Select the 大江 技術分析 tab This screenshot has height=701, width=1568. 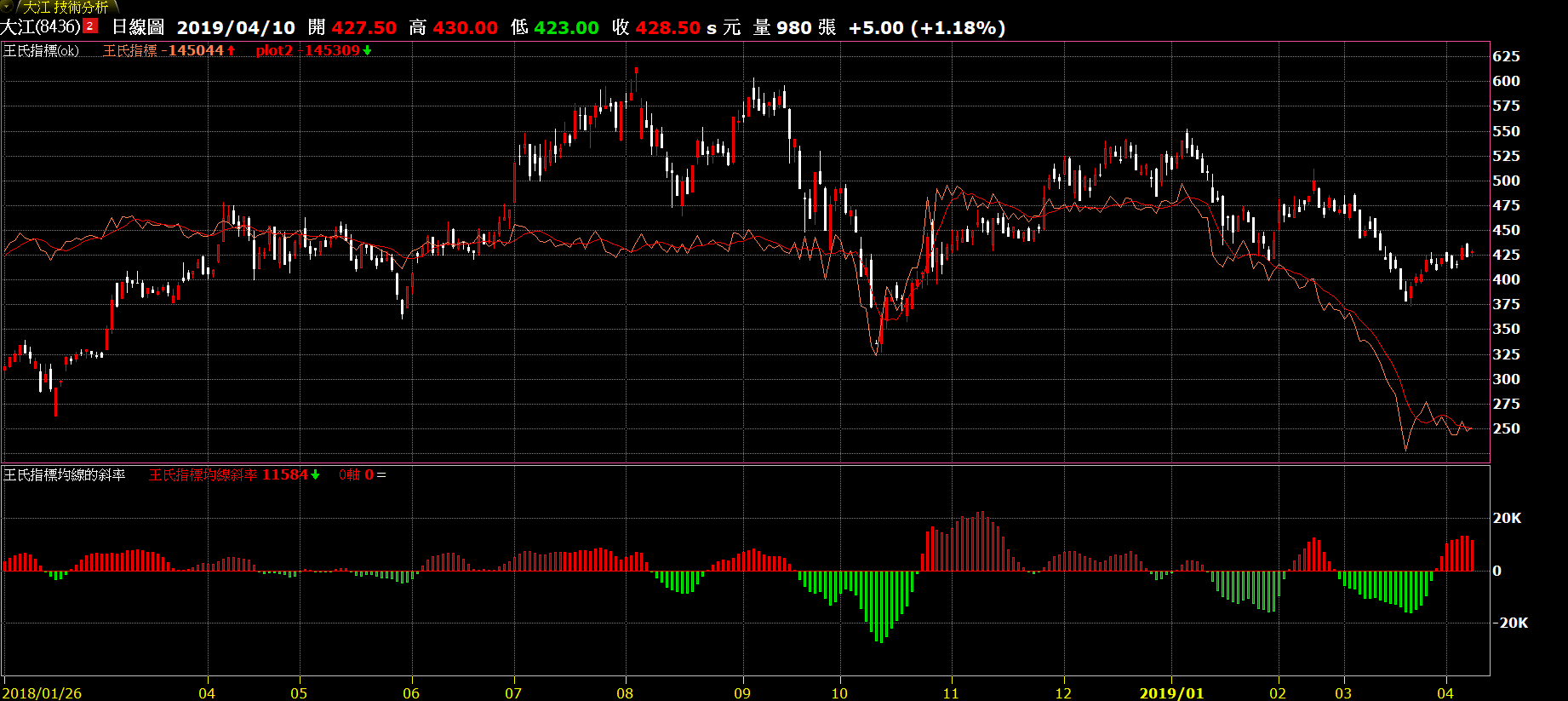click(66, 7)
